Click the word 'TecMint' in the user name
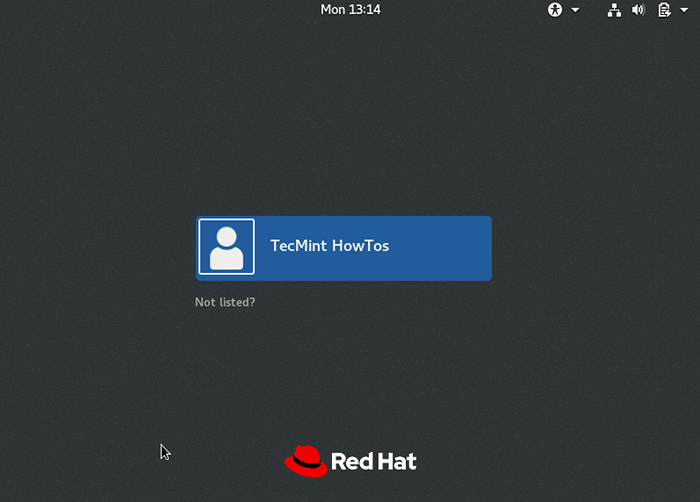 pyautogui.click(x=298, y=246)
